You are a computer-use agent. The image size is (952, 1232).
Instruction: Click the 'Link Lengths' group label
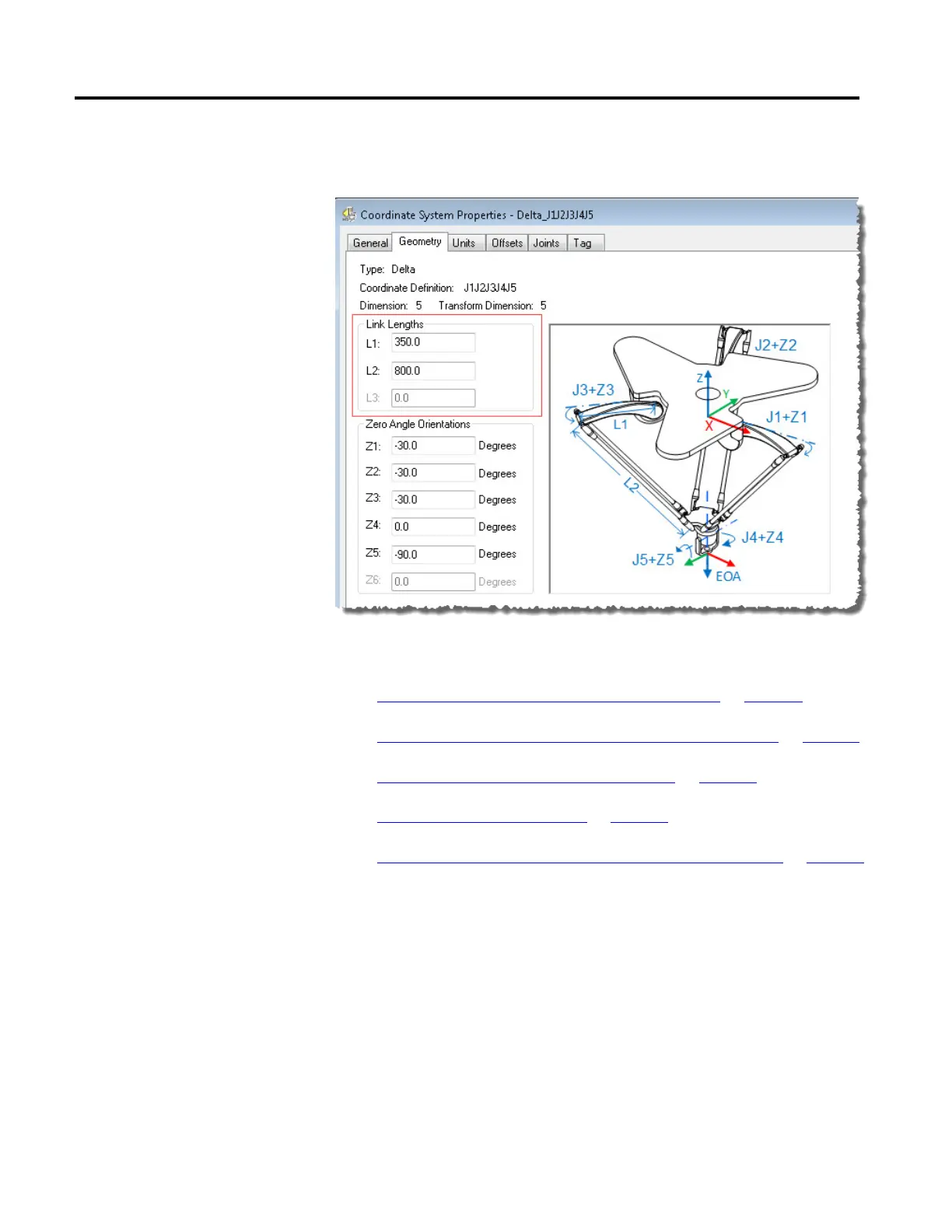[x=395, y=324]
